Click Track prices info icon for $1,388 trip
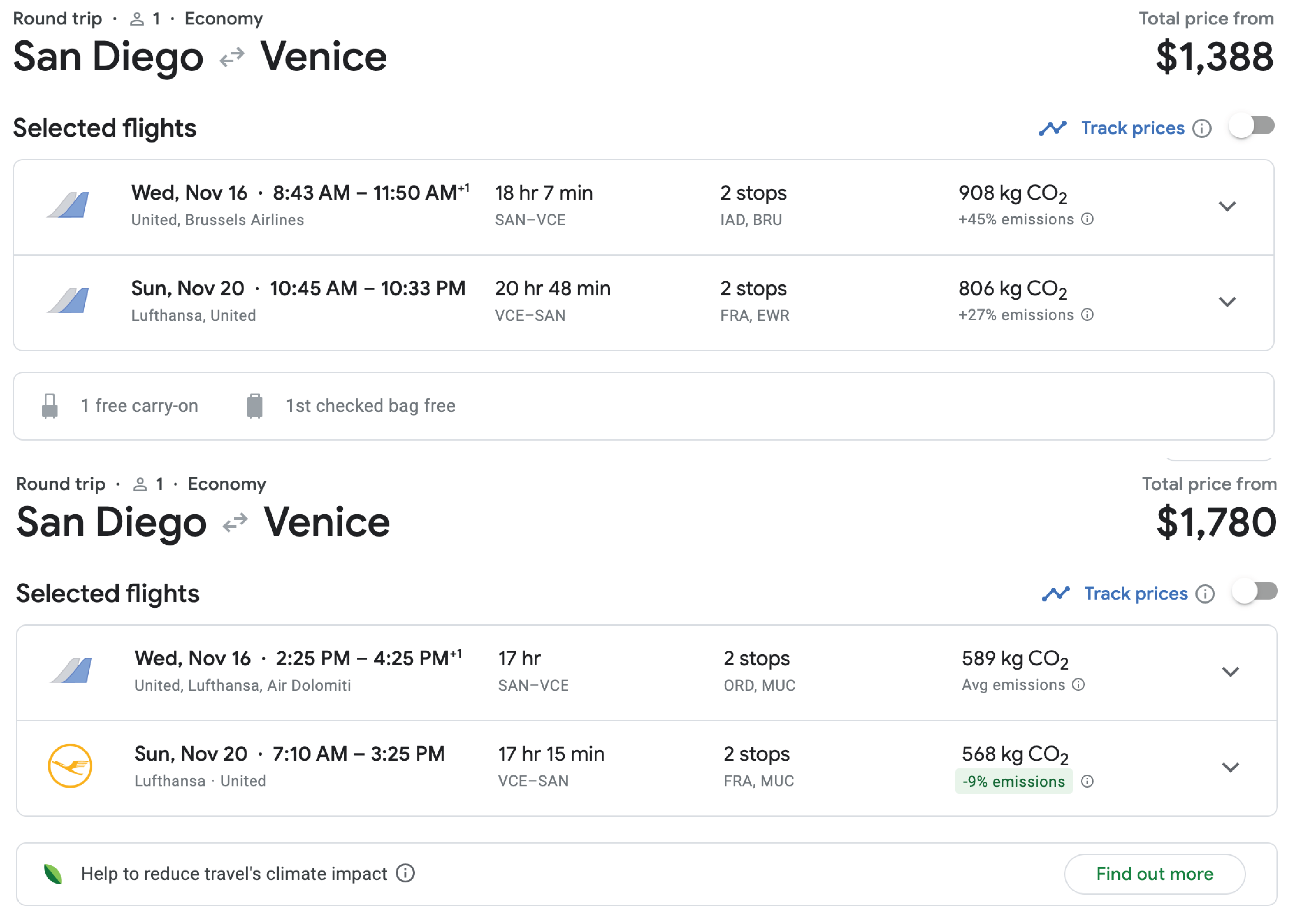This screenshot has height=924, width=1293. pos(1202,129)
